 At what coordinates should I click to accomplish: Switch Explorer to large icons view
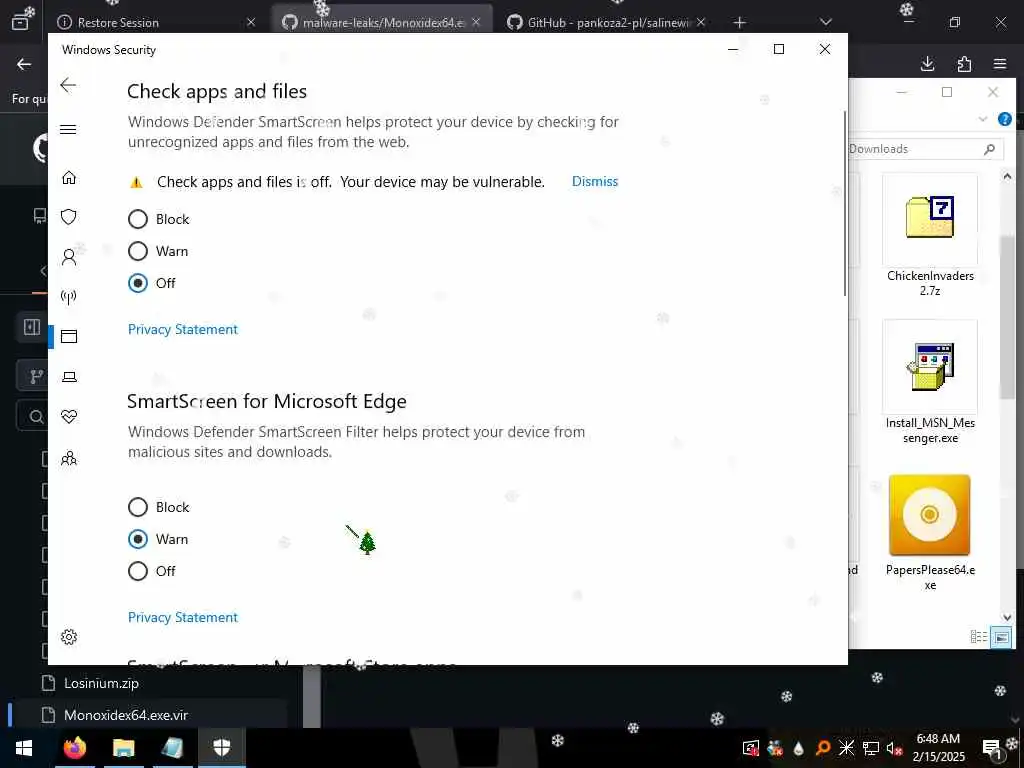click(1000, 637)
